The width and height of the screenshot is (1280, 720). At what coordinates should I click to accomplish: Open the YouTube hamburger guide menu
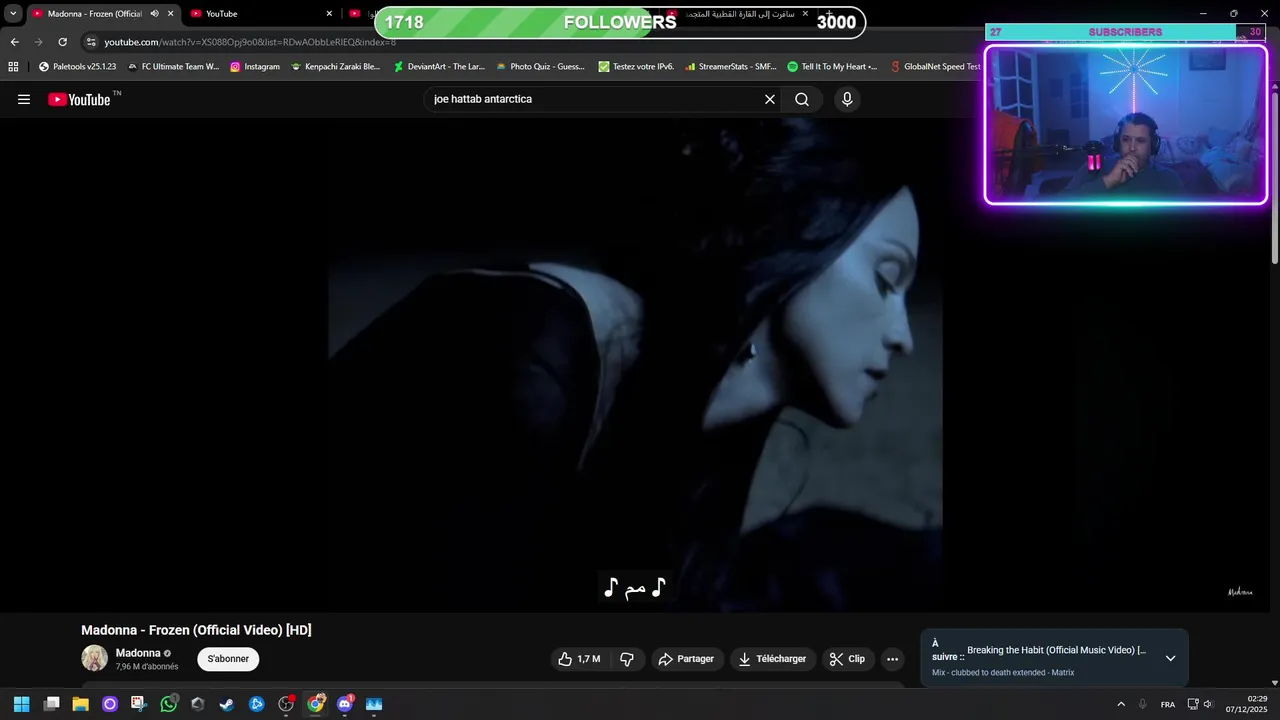click(24, 99)
